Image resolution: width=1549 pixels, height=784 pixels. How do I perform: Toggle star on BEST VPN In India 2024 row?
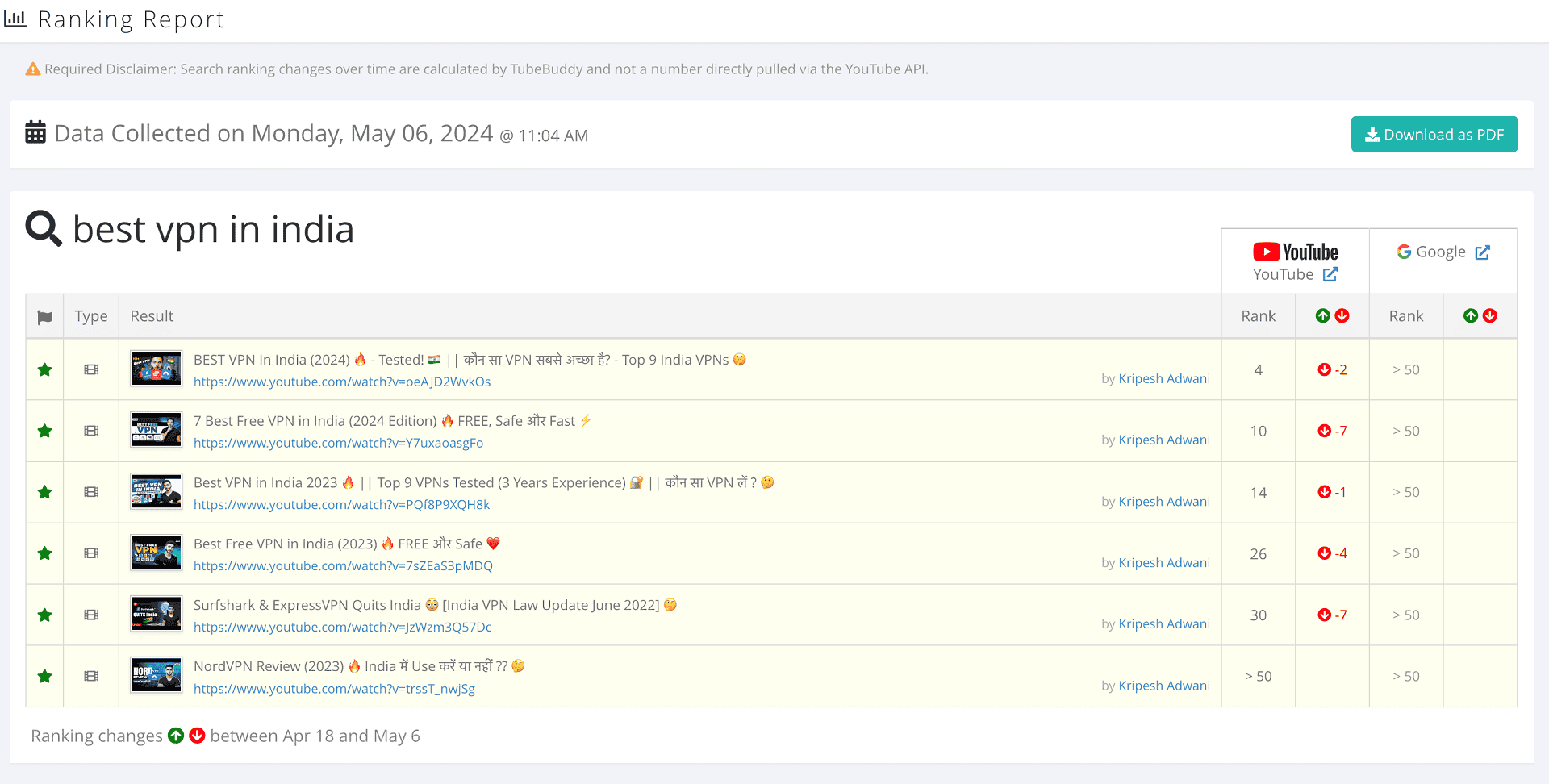coord(45,370)
